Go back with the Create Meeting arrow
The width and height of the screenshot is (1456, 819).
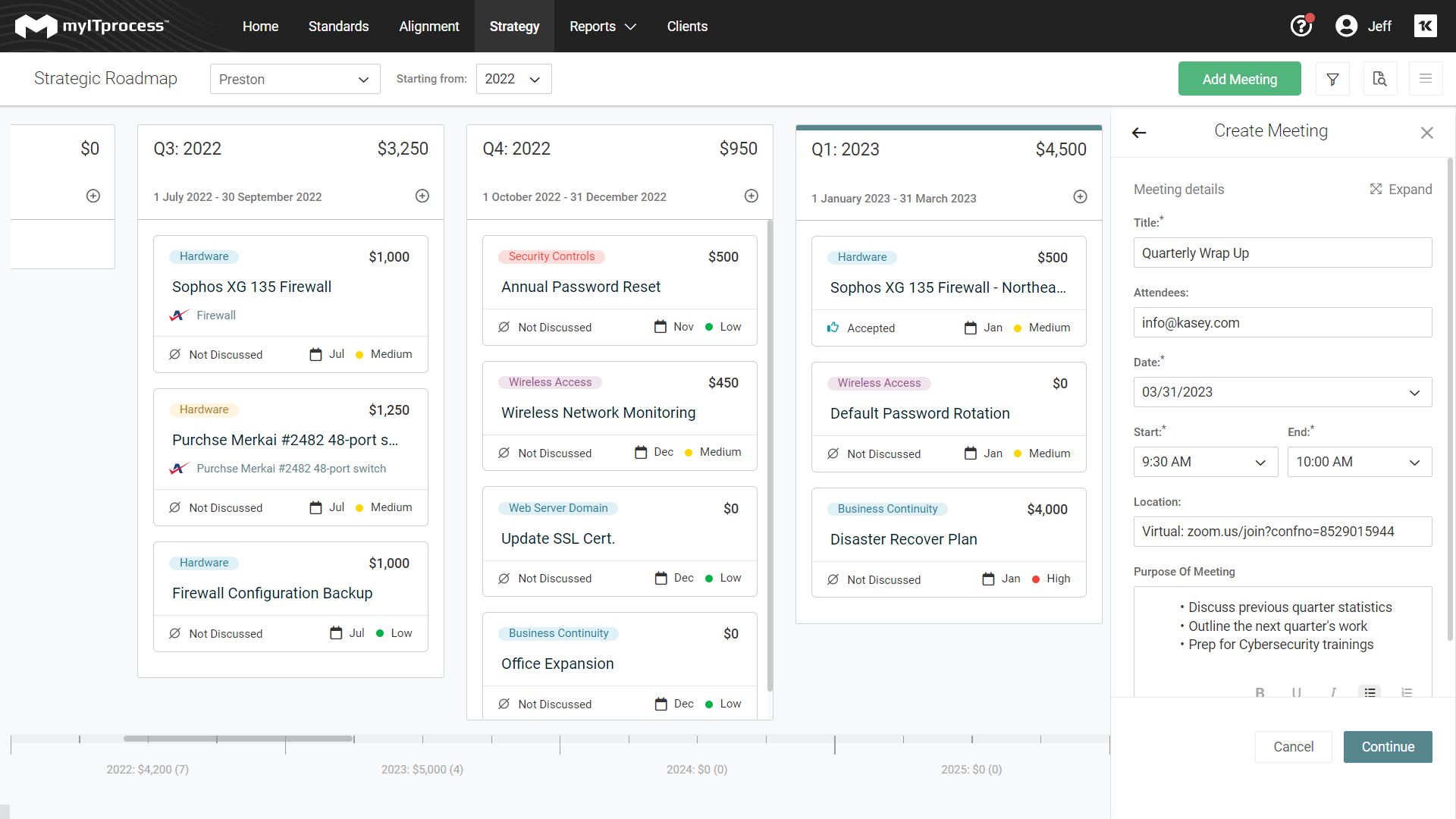[x=1139, y=133]
